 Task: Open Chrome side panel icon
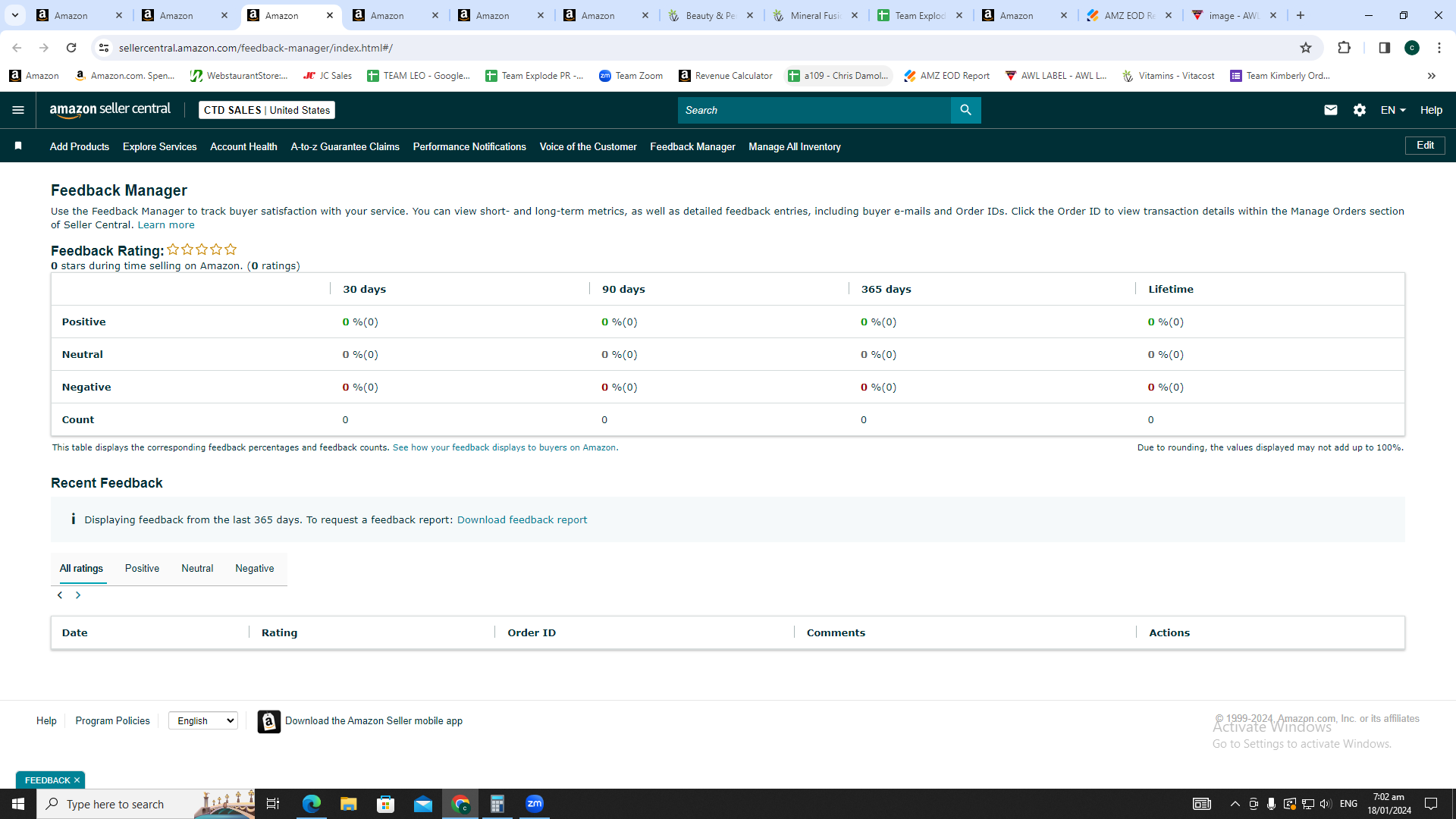[x=1384, y=48]
